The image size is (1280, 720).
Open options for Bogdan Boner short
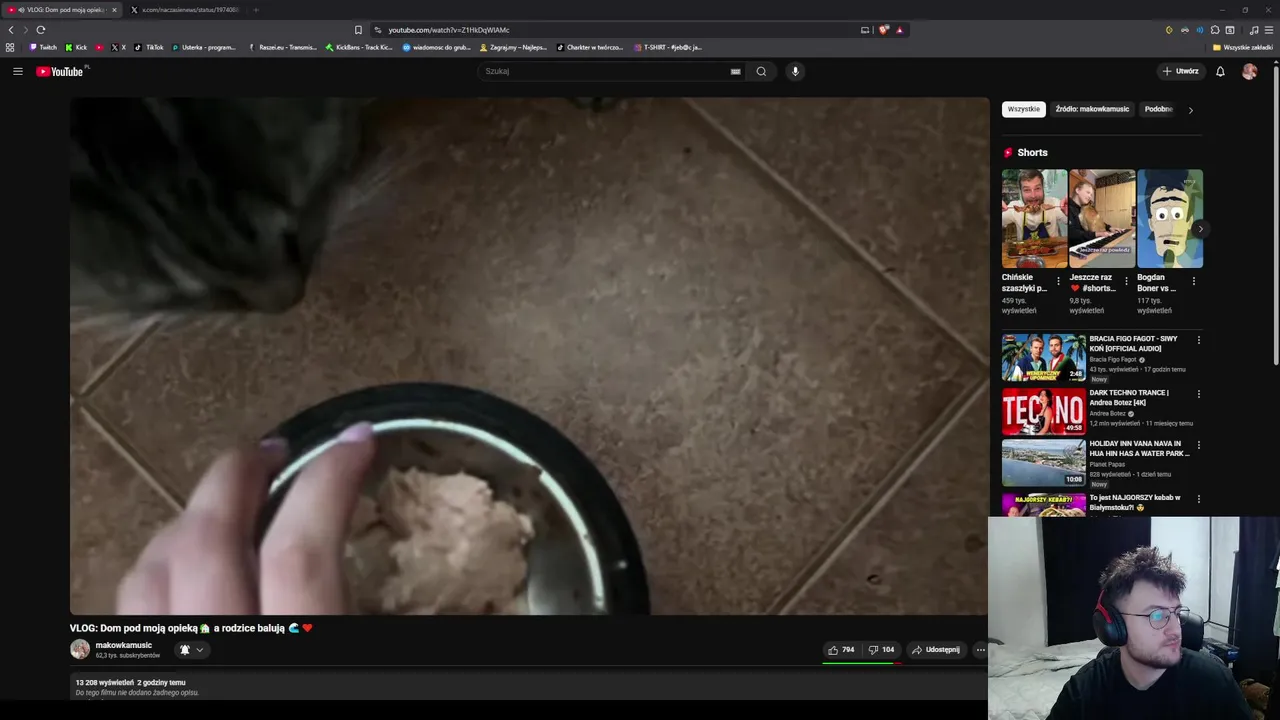coord(1194,281)
